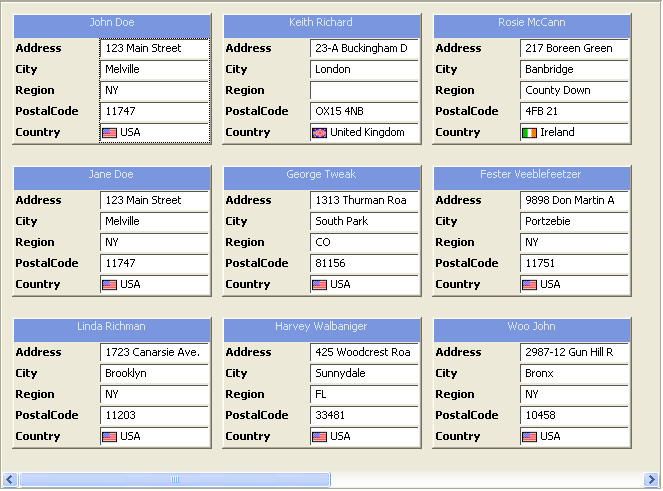The image size is (663, 491).
Task: Click the USA flag in George Tweak's card
Action: tap(320, 285)
